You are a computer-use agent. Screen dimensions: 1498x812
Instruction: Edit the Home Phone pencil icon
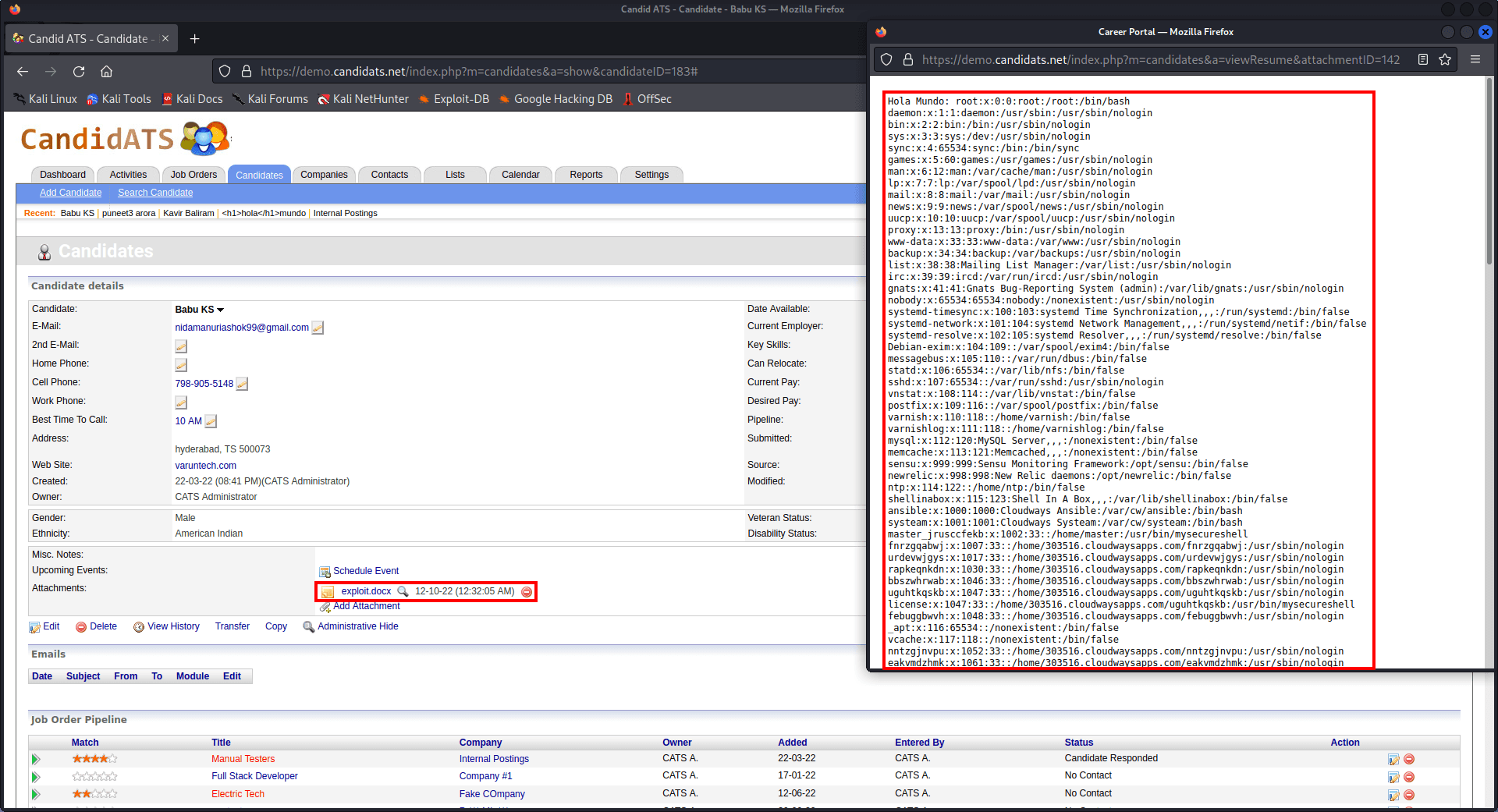(181, 365)
